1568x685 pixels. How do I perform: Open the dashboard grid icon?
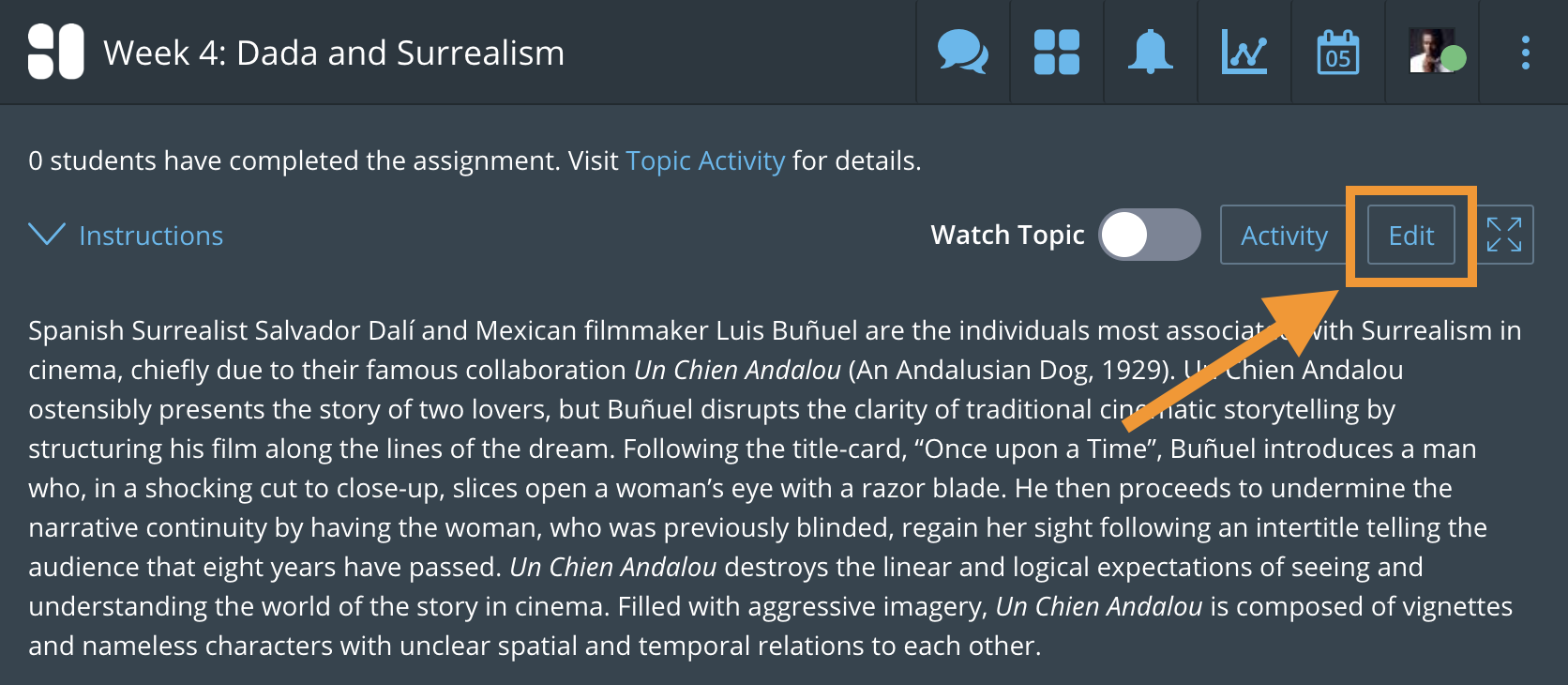tap(1056, 52)
